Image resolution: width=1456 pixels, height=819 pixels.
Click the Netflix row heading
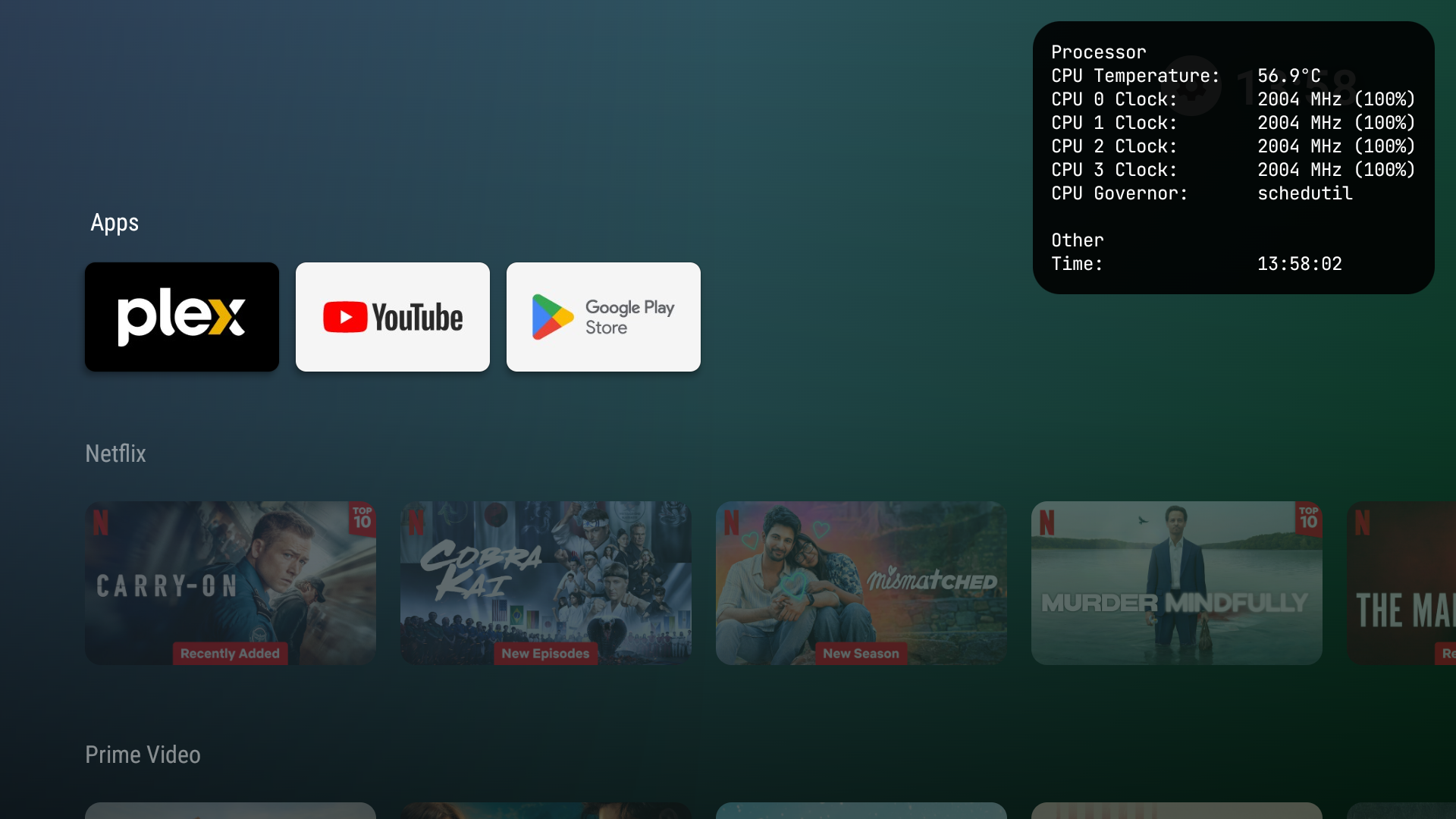coord(115,453)
